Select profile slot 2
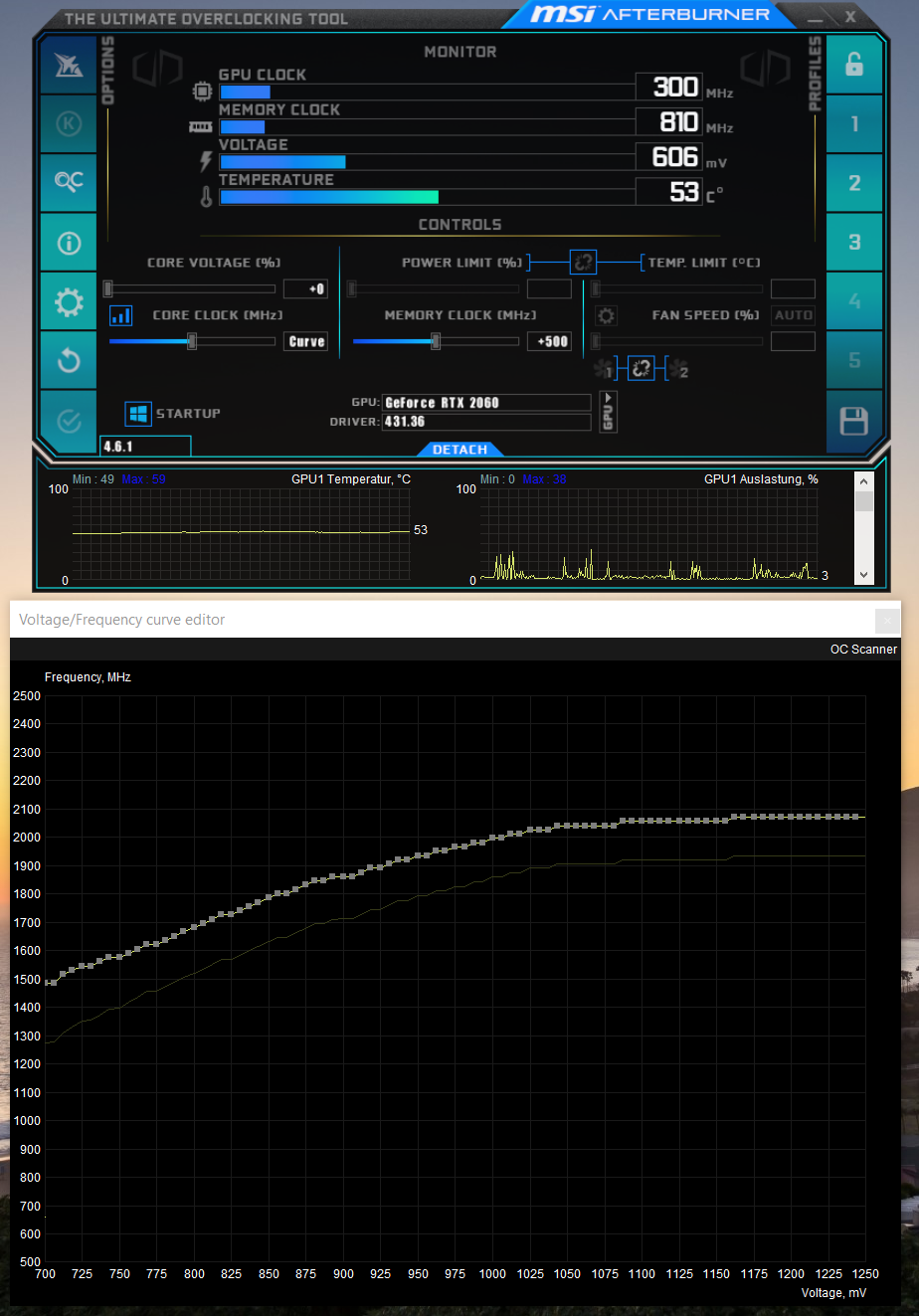 click(x=854, y=183)
